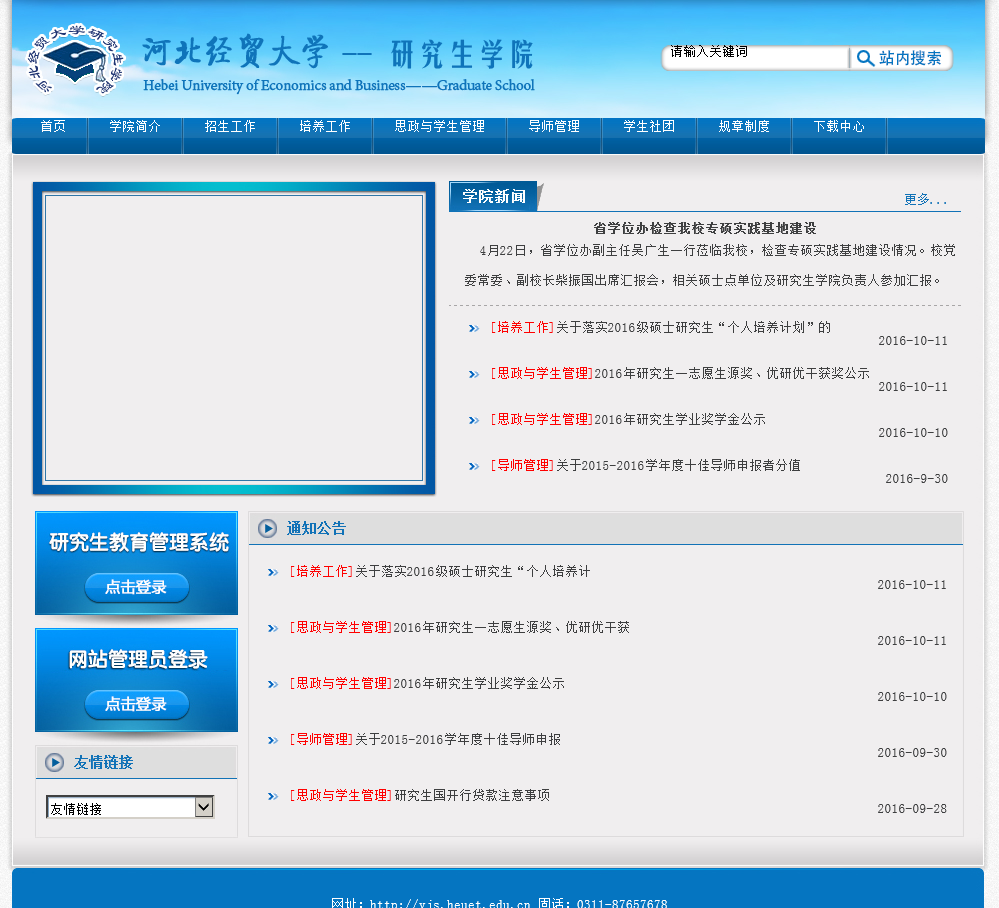
Task: Click the 站内搜索 button
Action: (x=901, y=58)
